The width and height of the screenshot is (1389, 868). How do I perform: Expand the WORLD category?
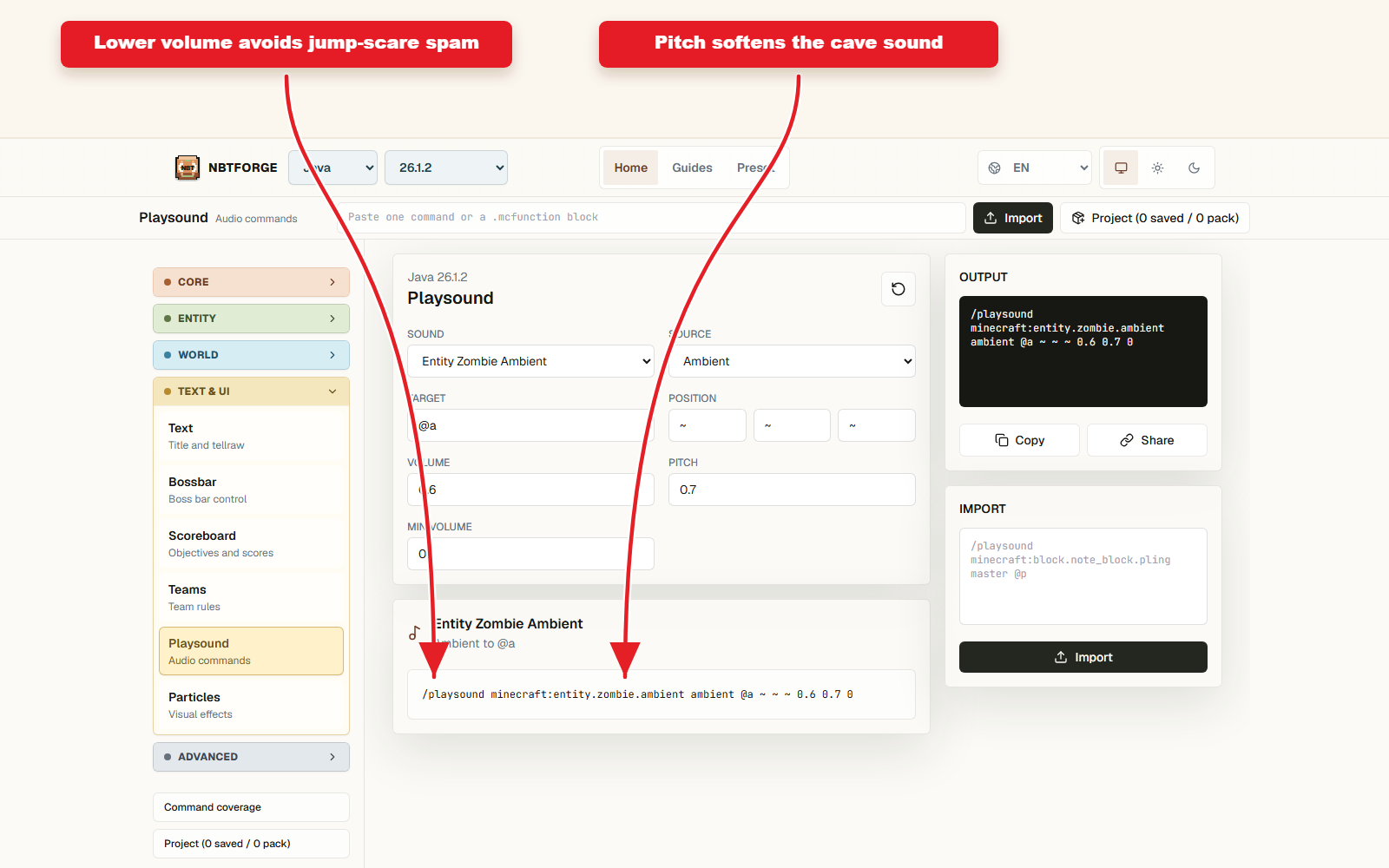coord(251,355)
